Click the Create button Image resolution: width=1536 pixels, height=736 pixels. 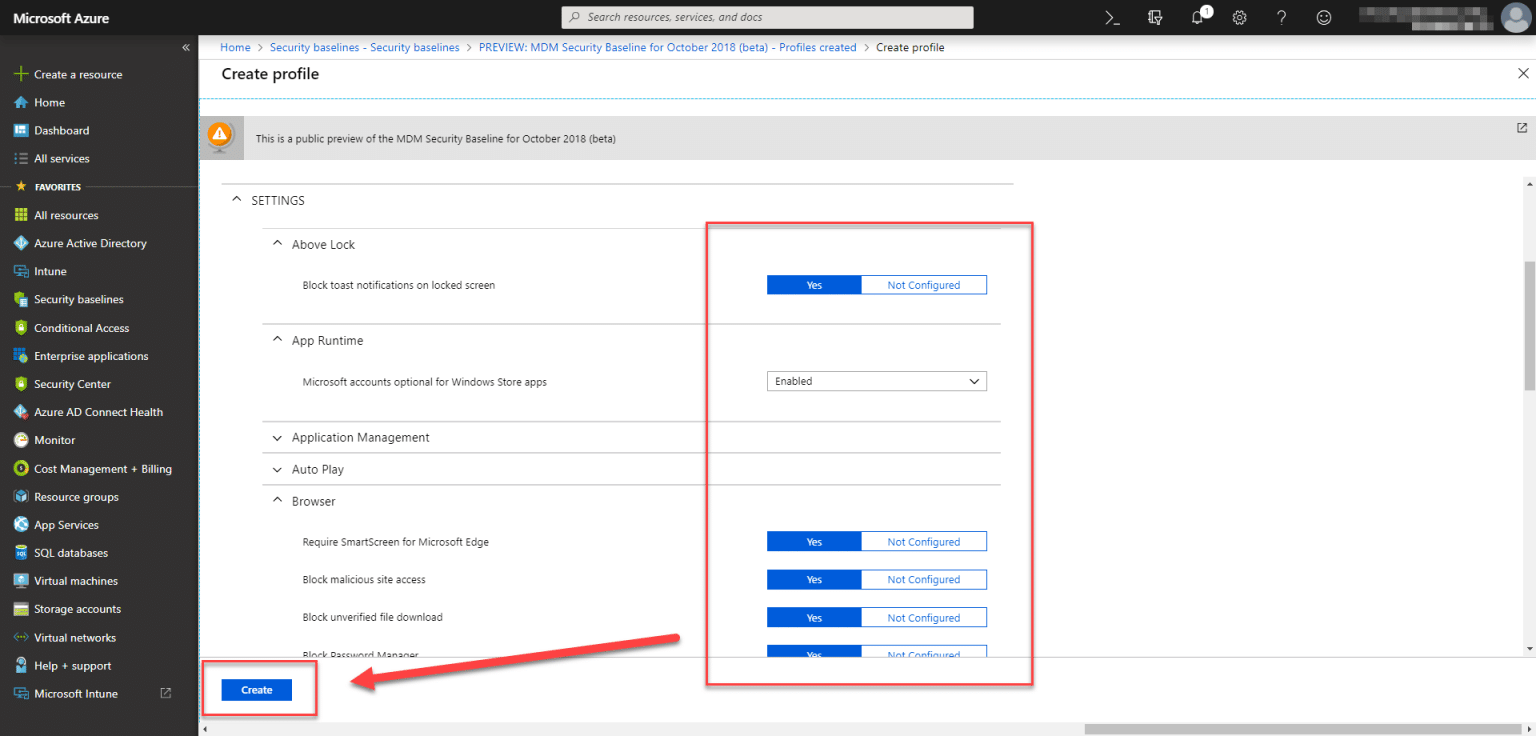point(257,690)
